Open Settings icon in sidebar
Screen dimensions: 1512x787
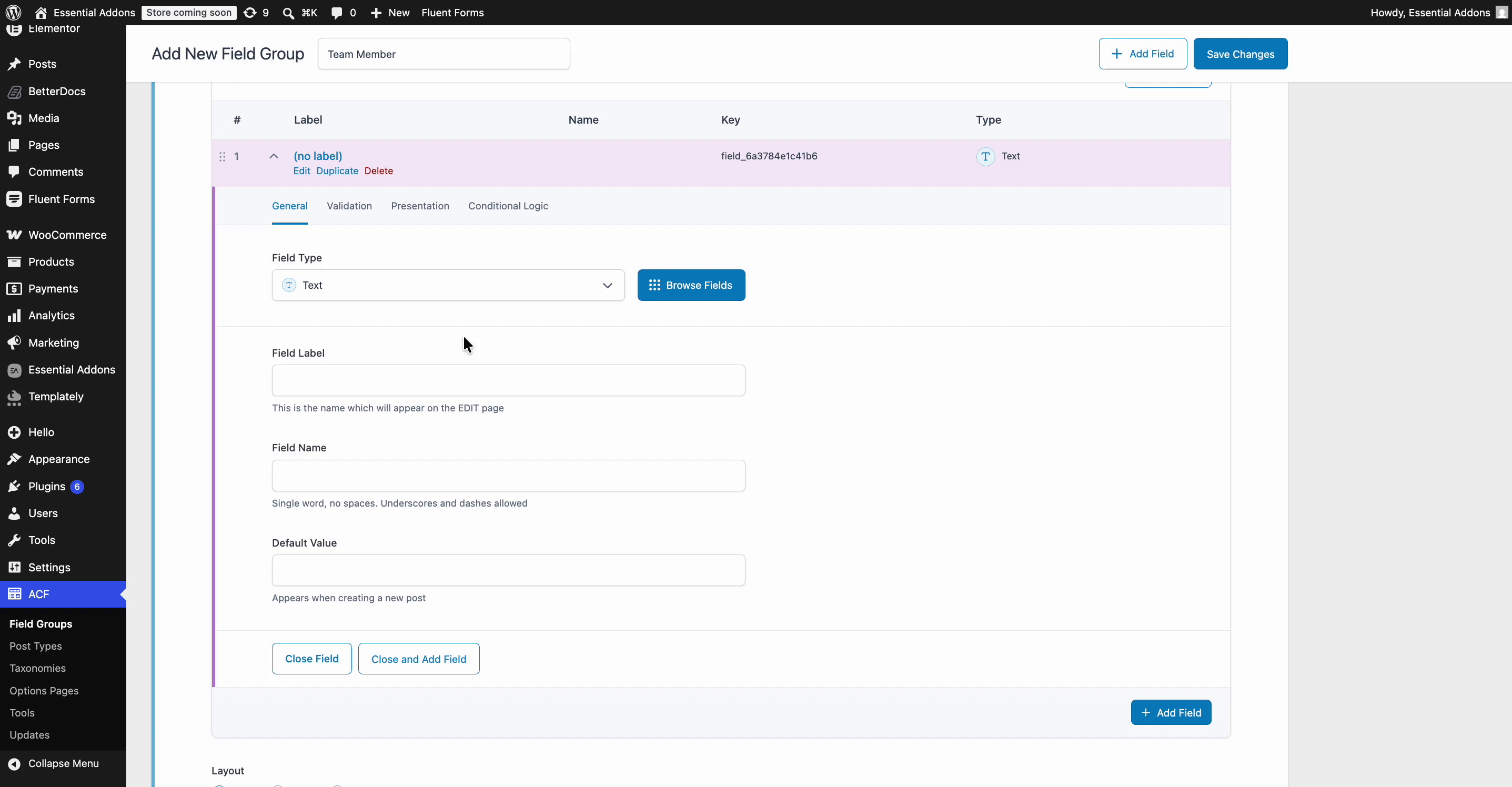[x=14, y=567]
